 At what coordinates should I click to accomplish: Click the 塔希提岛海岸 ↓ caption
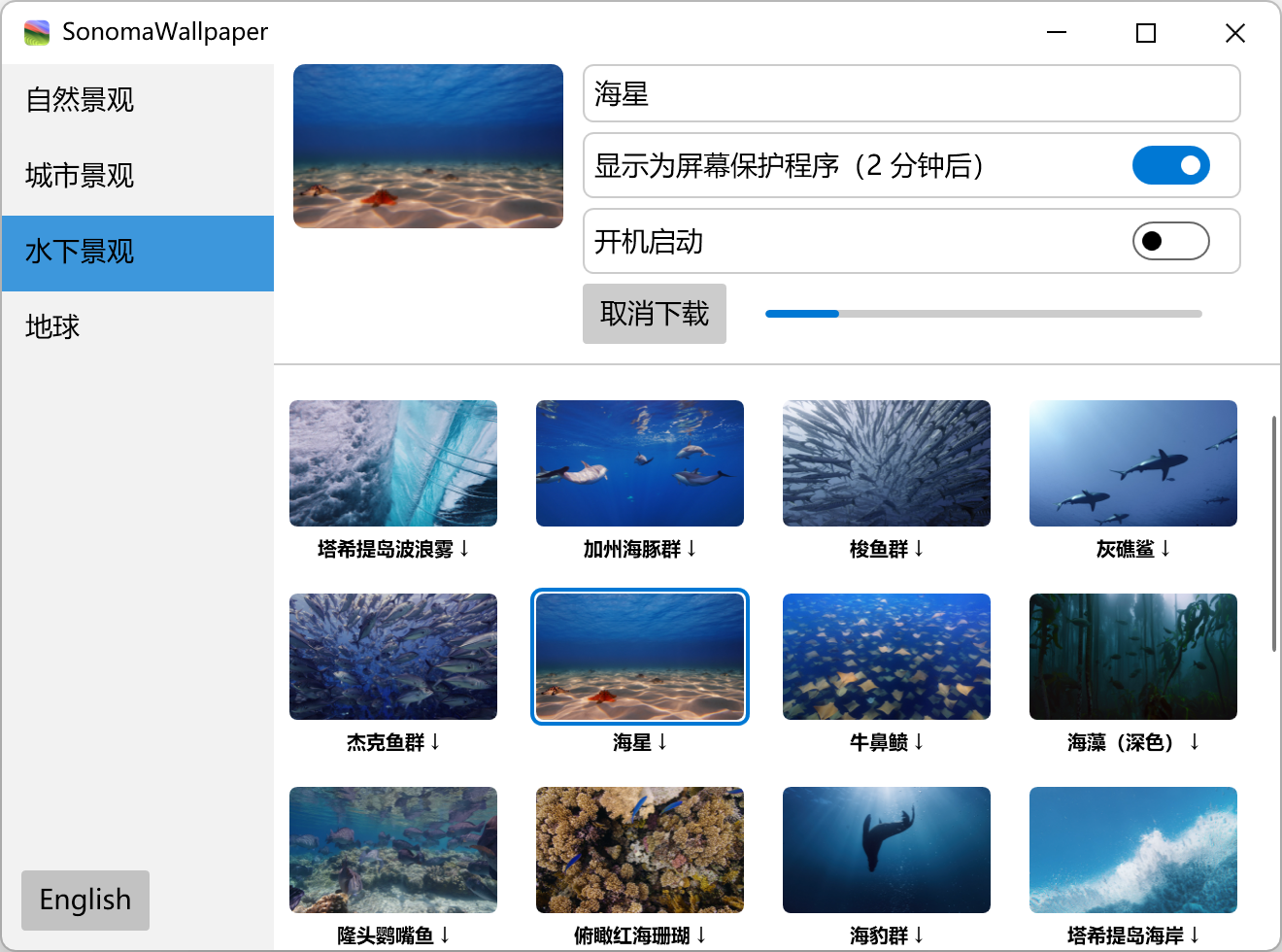point(1133,935)
